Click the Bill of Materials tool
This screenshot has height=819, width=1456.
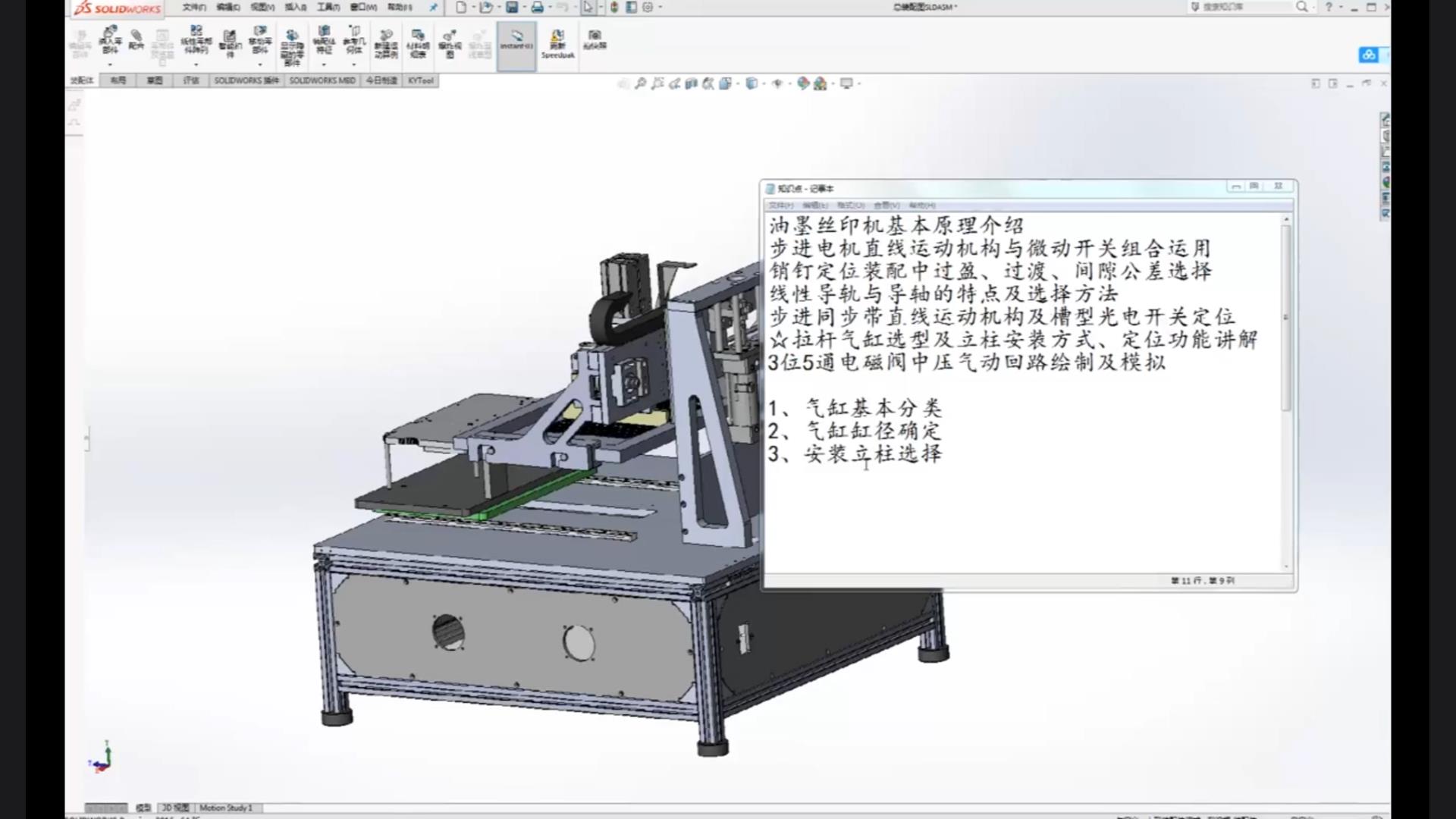click(x=418, y=42)
